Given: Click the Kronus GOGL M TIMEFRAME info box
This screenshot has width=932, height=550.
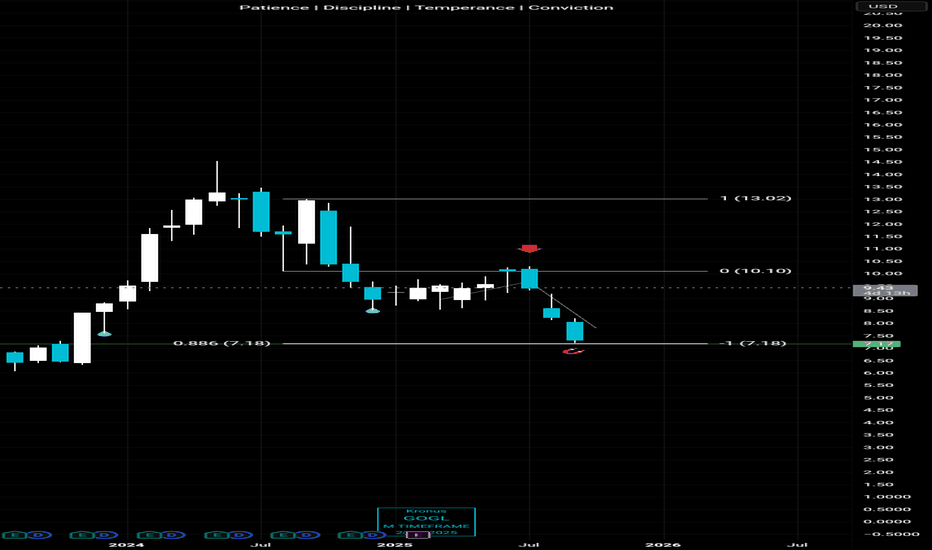Looking at the screenshot, I should [x=426, y=521].
